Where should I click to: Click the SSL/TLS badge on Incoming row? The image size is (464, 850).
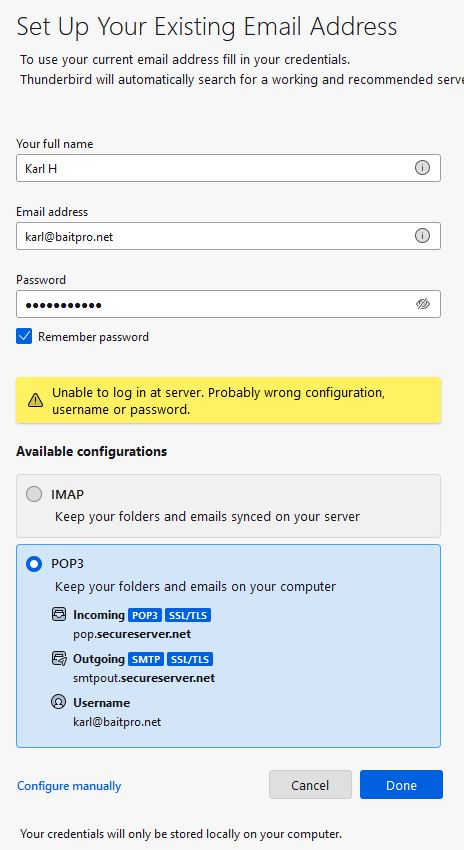coord(188,615)
